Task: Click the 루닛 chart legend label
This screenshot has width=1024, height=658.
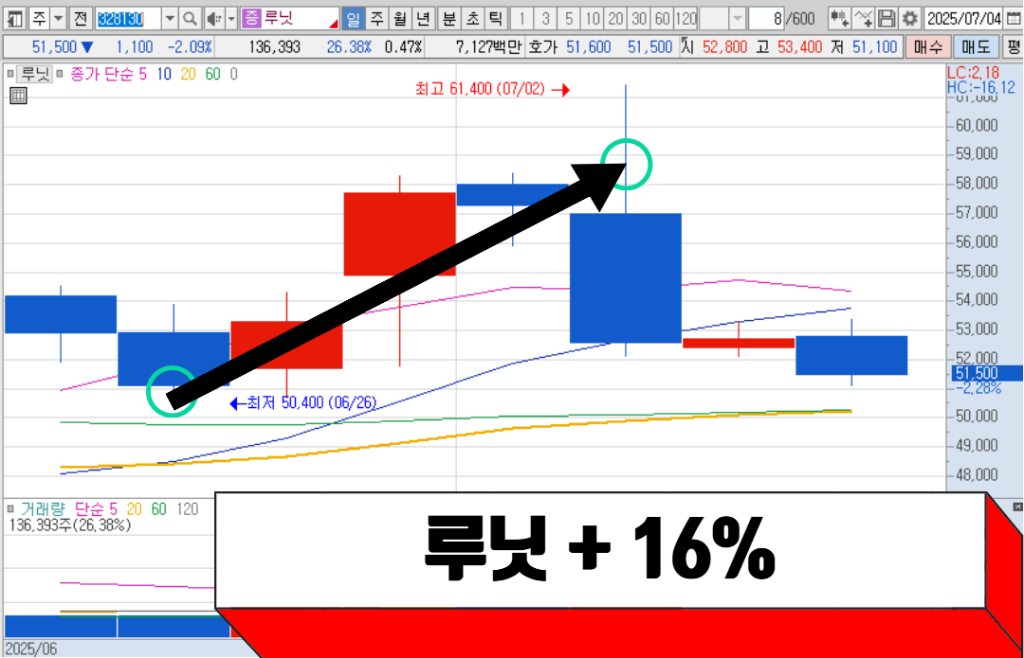Action: (35, 74)
